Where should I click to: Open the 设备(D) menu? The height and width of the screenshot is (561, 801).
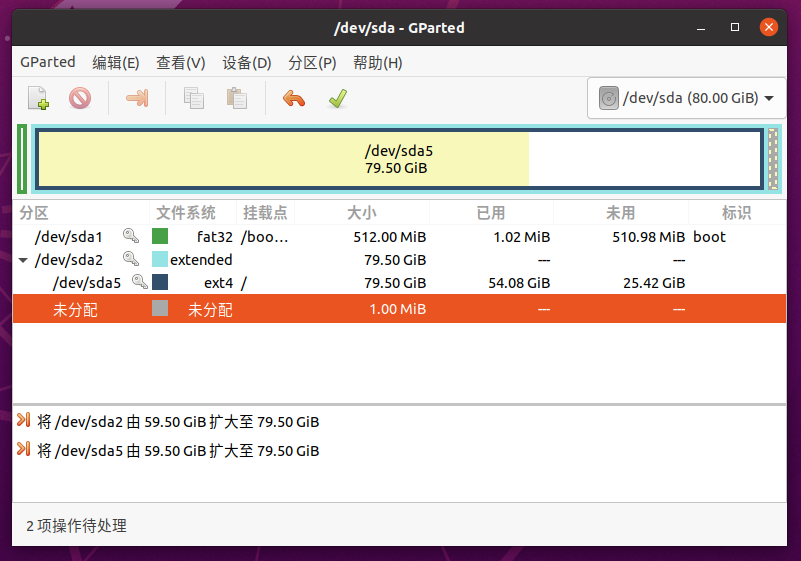(x=247, y=63)
